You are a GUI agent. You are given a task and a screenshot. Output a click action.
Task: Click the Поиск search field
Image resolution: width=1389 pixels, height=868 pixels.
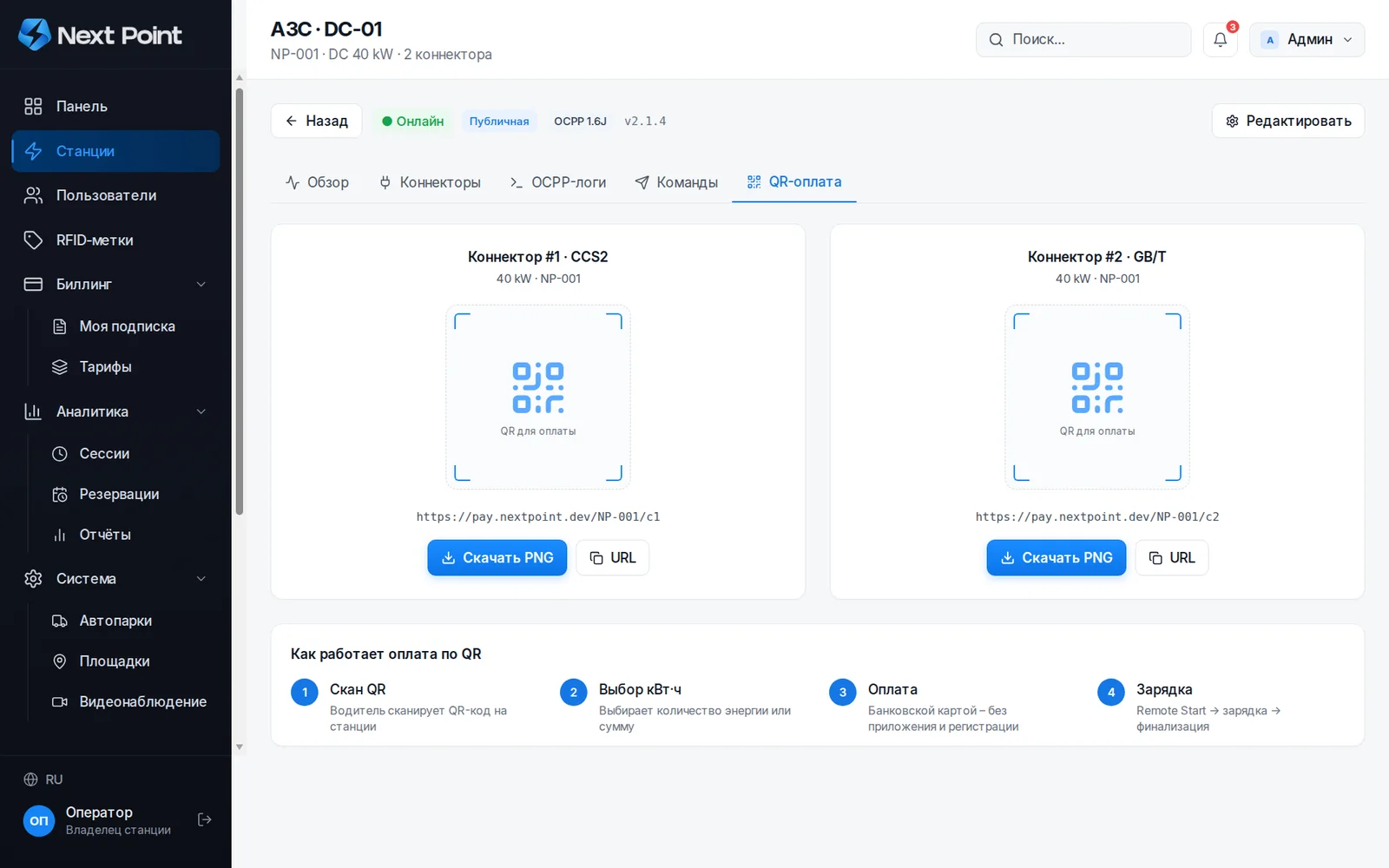tap(1083, 39)
